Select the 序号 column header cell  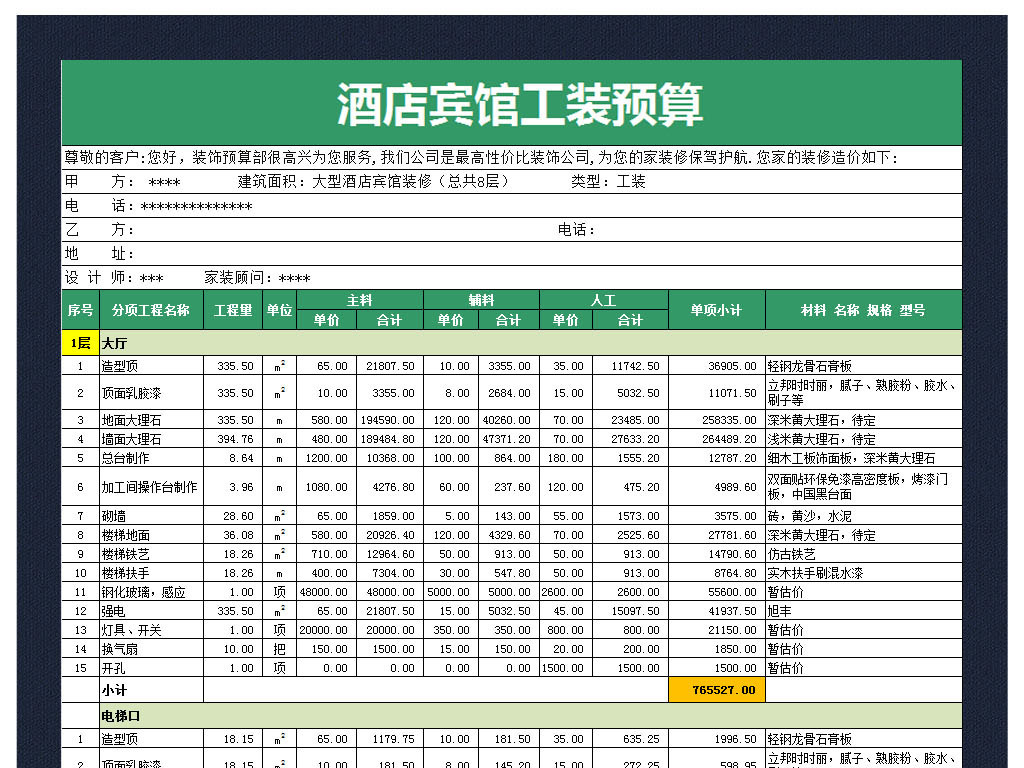tap(80, 310)
